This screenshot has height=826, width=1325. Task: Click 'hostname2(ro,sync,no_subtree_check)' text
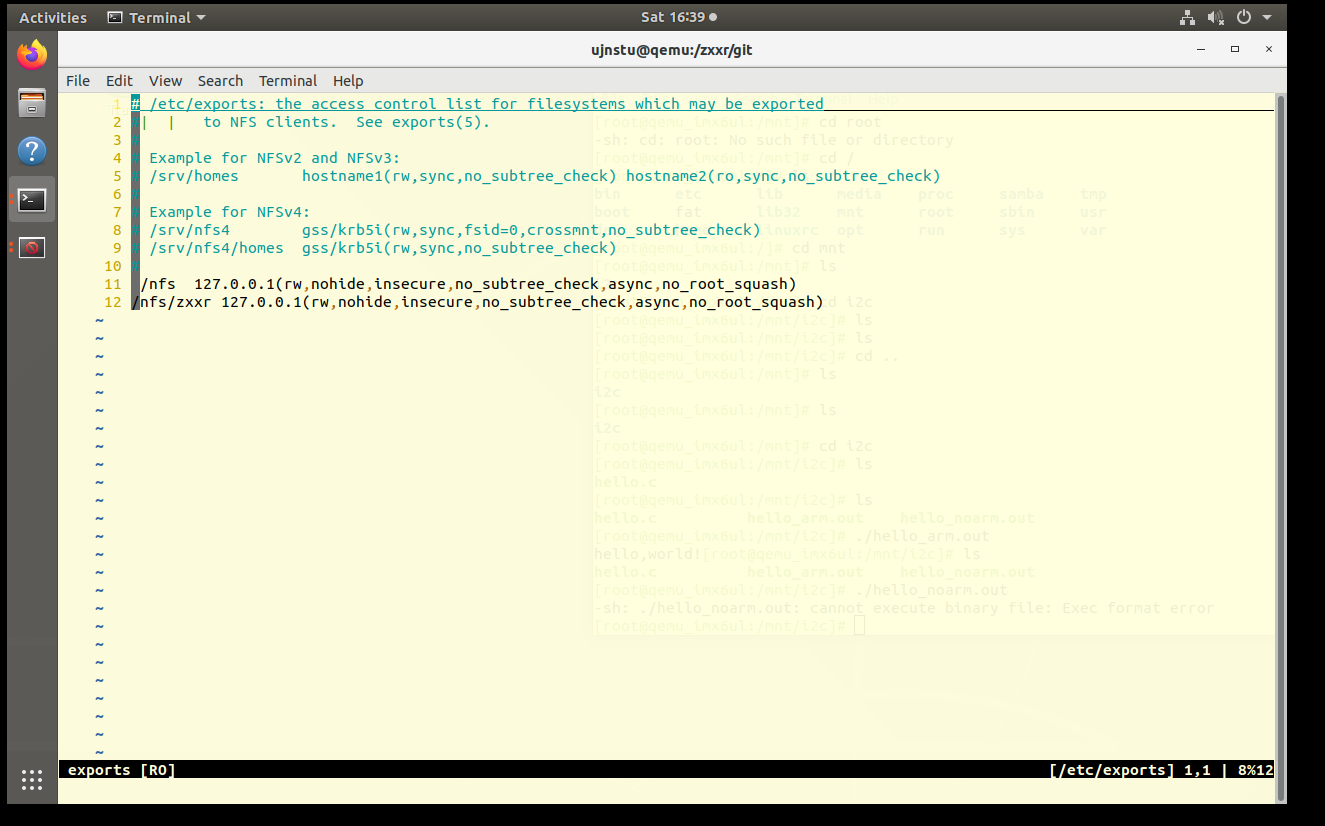click(783, 176)
